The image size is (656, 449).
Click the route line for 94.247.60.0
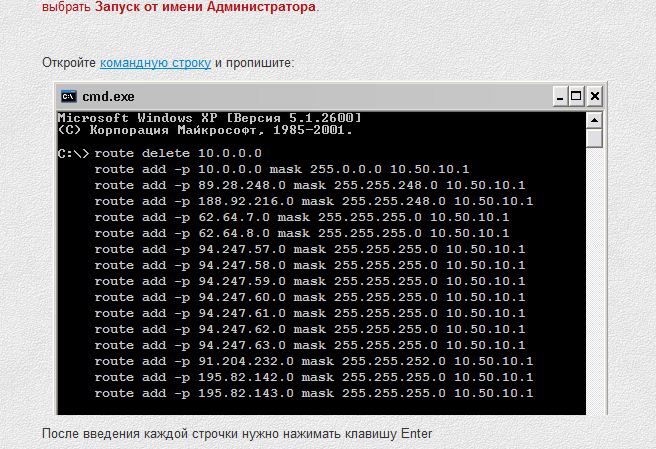pos(310,297)
